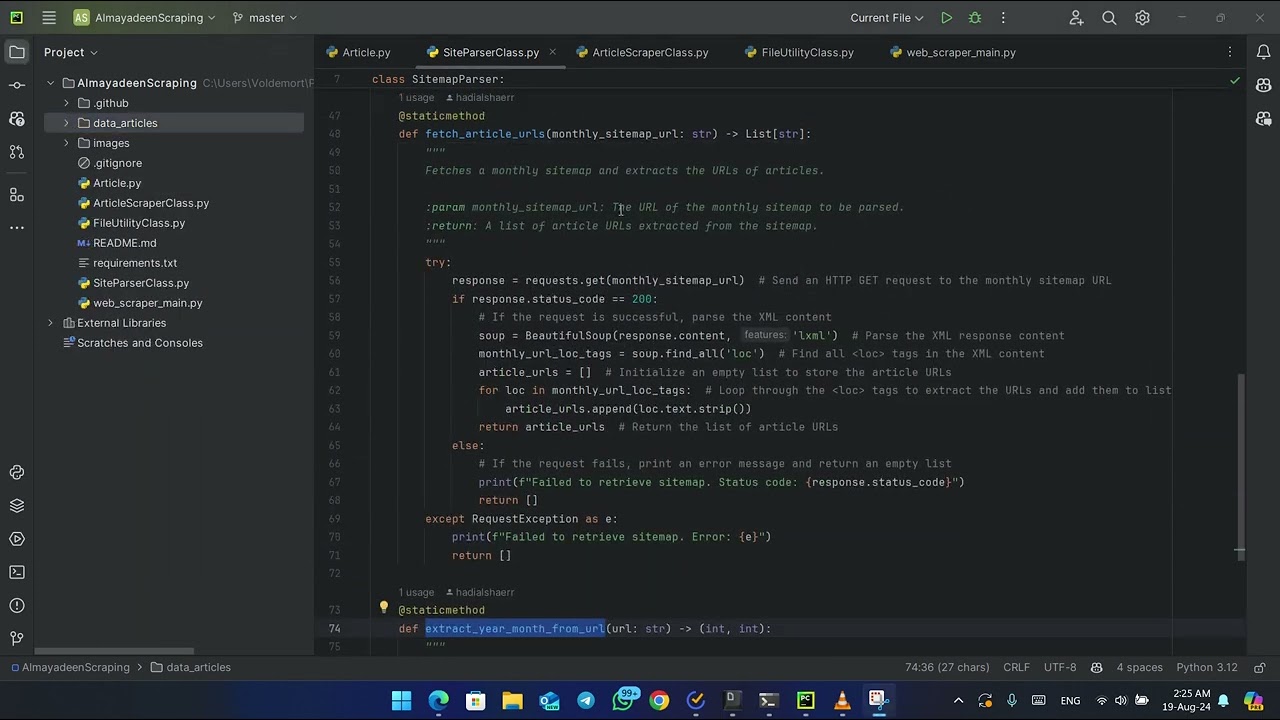The width and height of the screenshot is (1280, 720).
Task: Open the master branch dropdown
Action: tap(265, 17)
